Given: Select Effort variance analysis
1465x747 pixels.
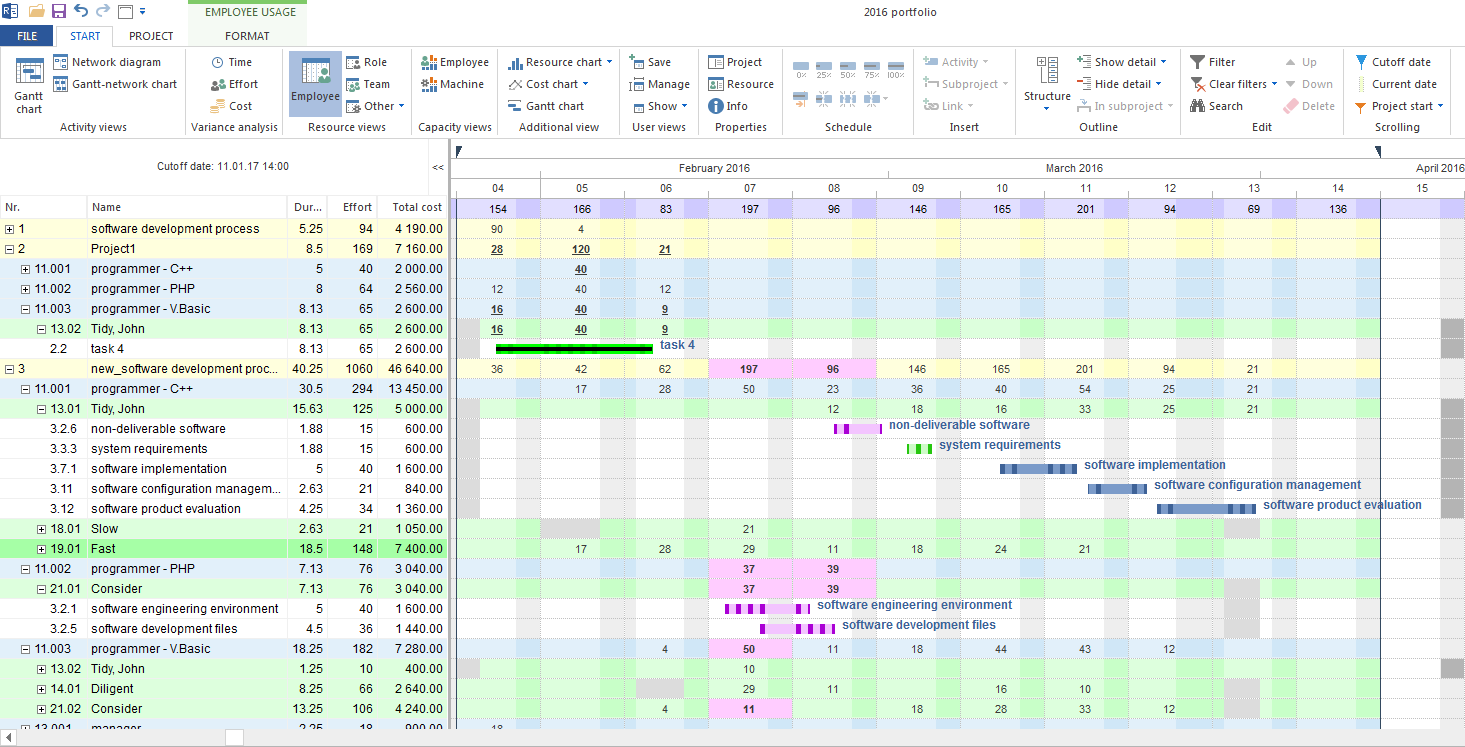Looking at the screenshot, I should pos(234,84).
